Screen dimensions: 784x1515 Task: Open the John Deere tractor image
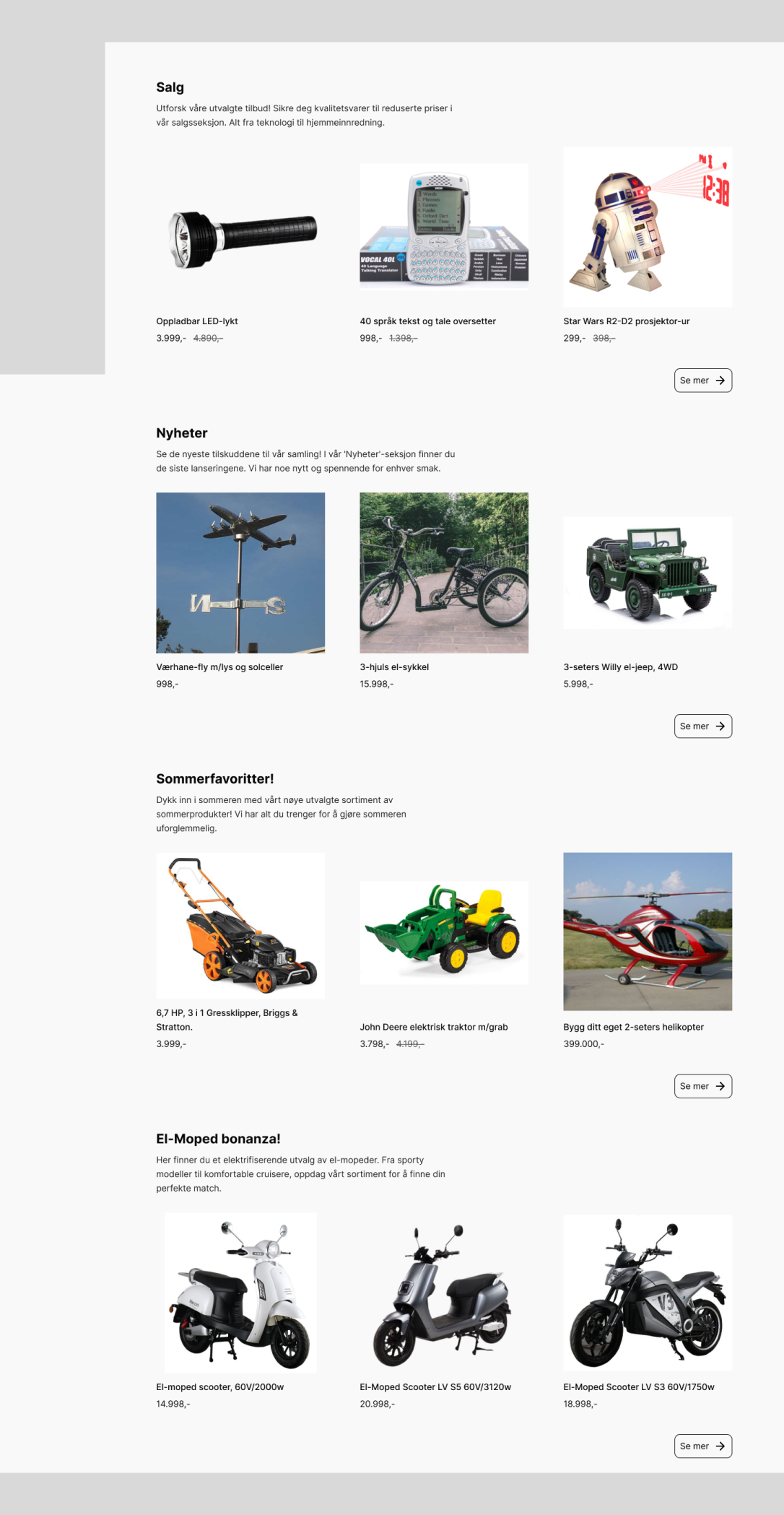[x=444, y=932]
